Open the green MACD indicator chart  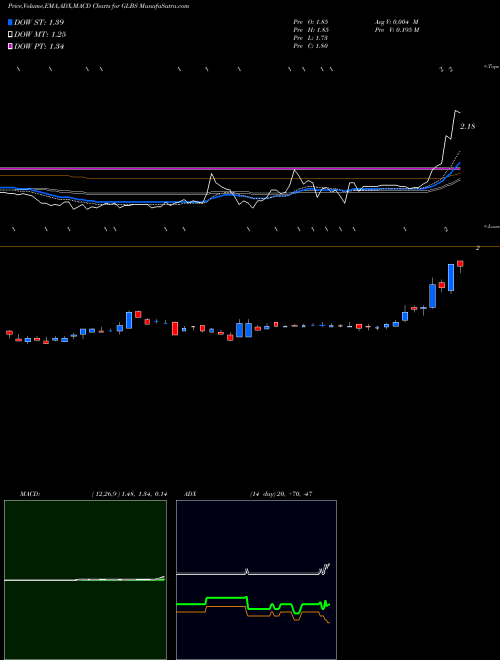(x=85, y=580)
